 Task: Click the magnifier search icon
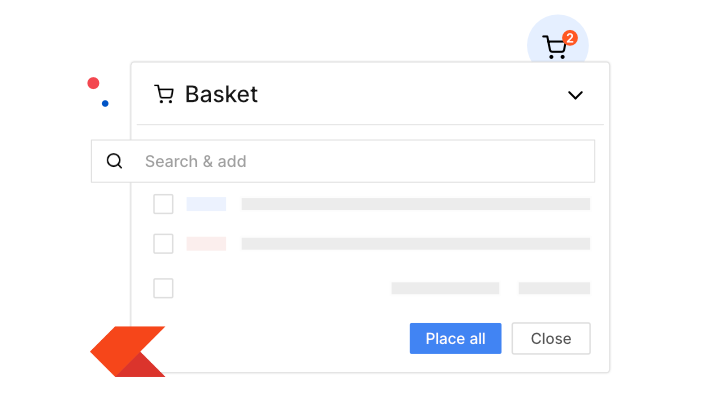pyautogui.click(x=115, y=161)
